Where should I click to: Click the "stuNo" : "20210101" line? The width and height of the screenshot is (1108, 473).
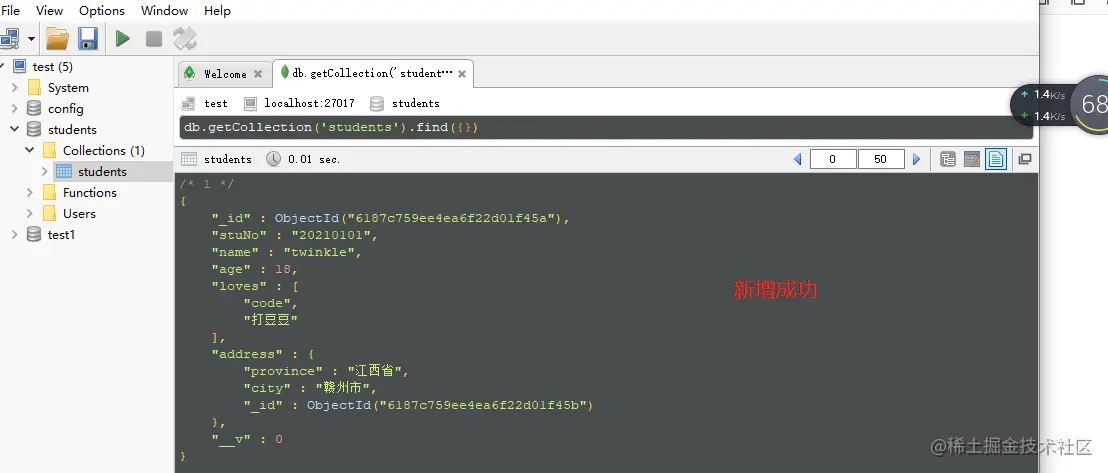click(x=295, y=235)
